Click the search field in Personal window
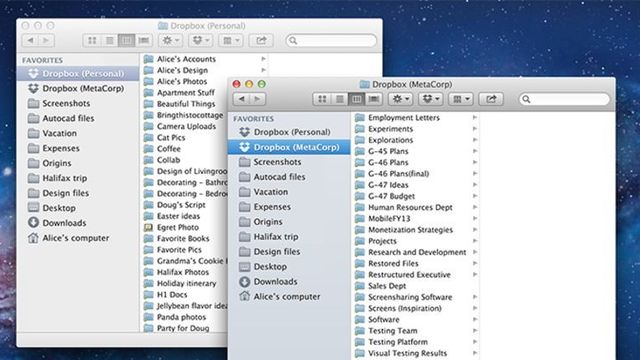Image resolution: width=640 pixels, height=360 pixels. click(x=331, y=40)
